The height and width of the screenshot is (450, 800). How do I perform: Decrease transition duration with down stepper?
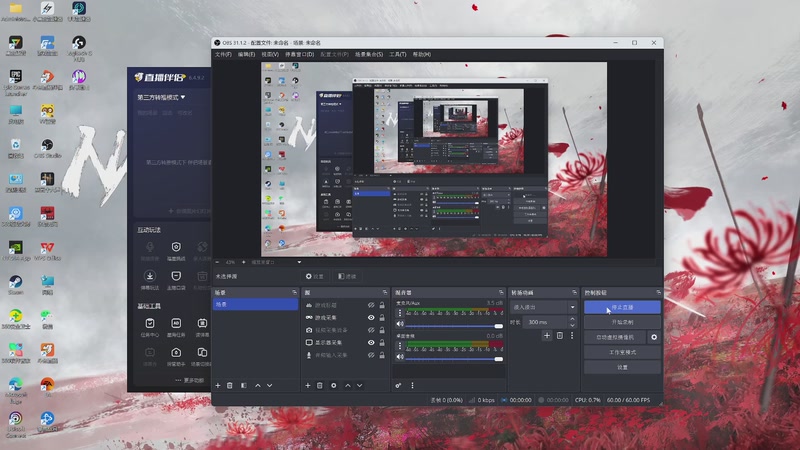[x=572, y=325]
